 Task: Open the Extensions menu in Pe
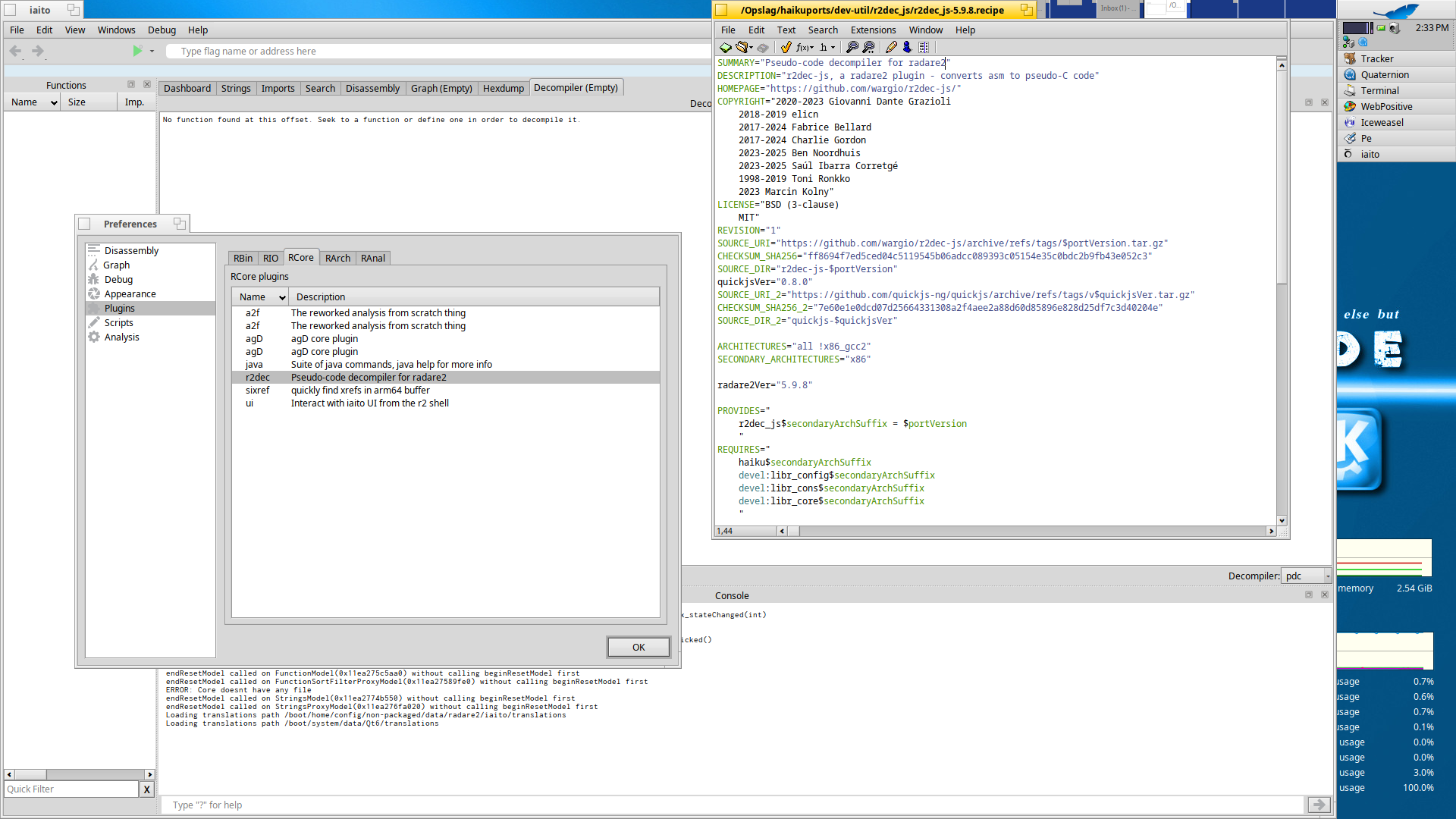[x=873, y=30]
